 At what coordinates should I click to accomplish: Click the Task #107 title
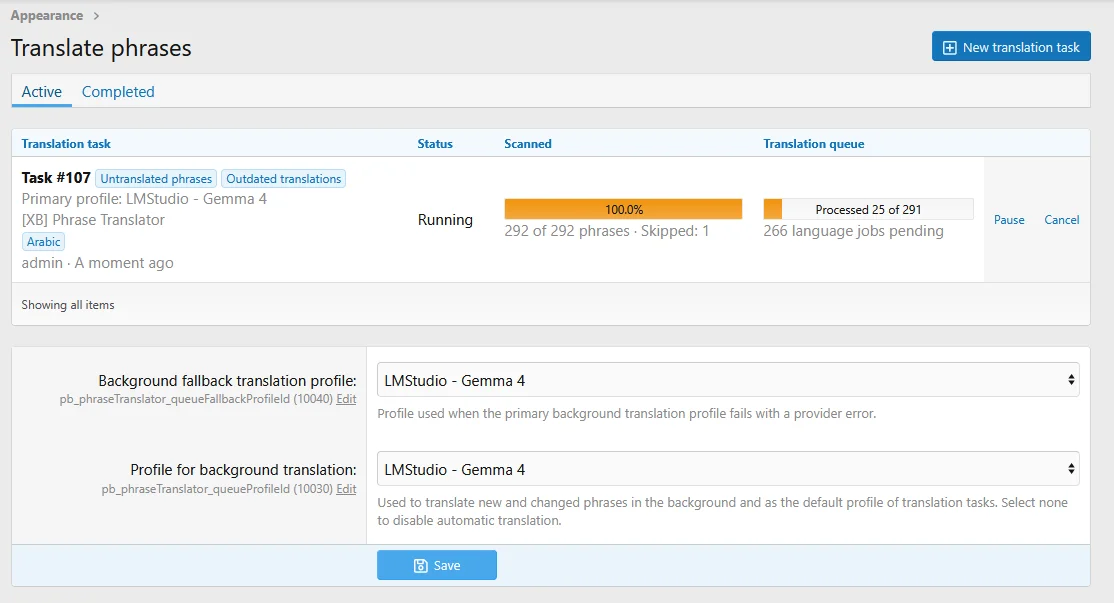coord(56,178)
